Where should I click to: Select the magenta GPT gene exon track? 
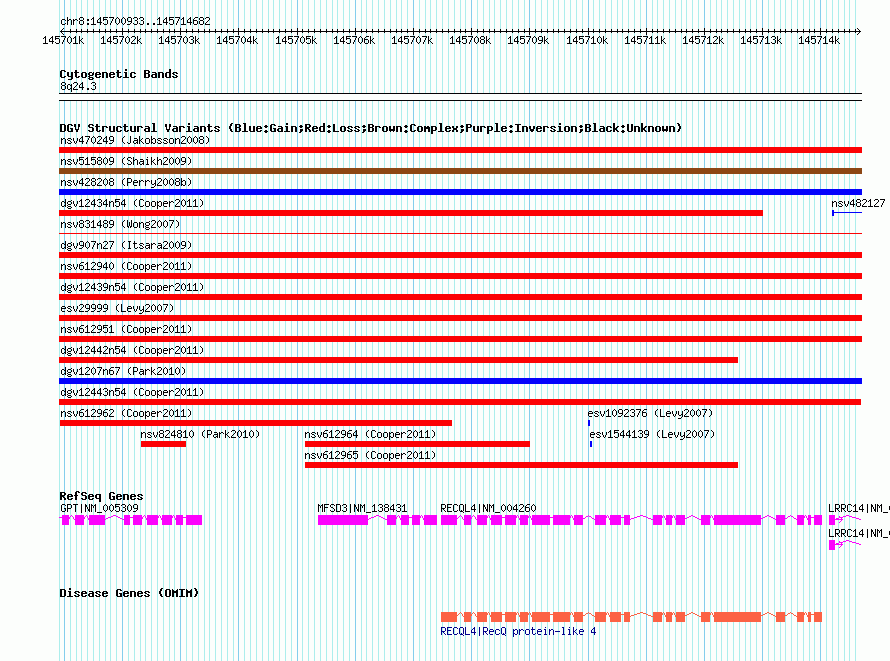tap(131, 520)
